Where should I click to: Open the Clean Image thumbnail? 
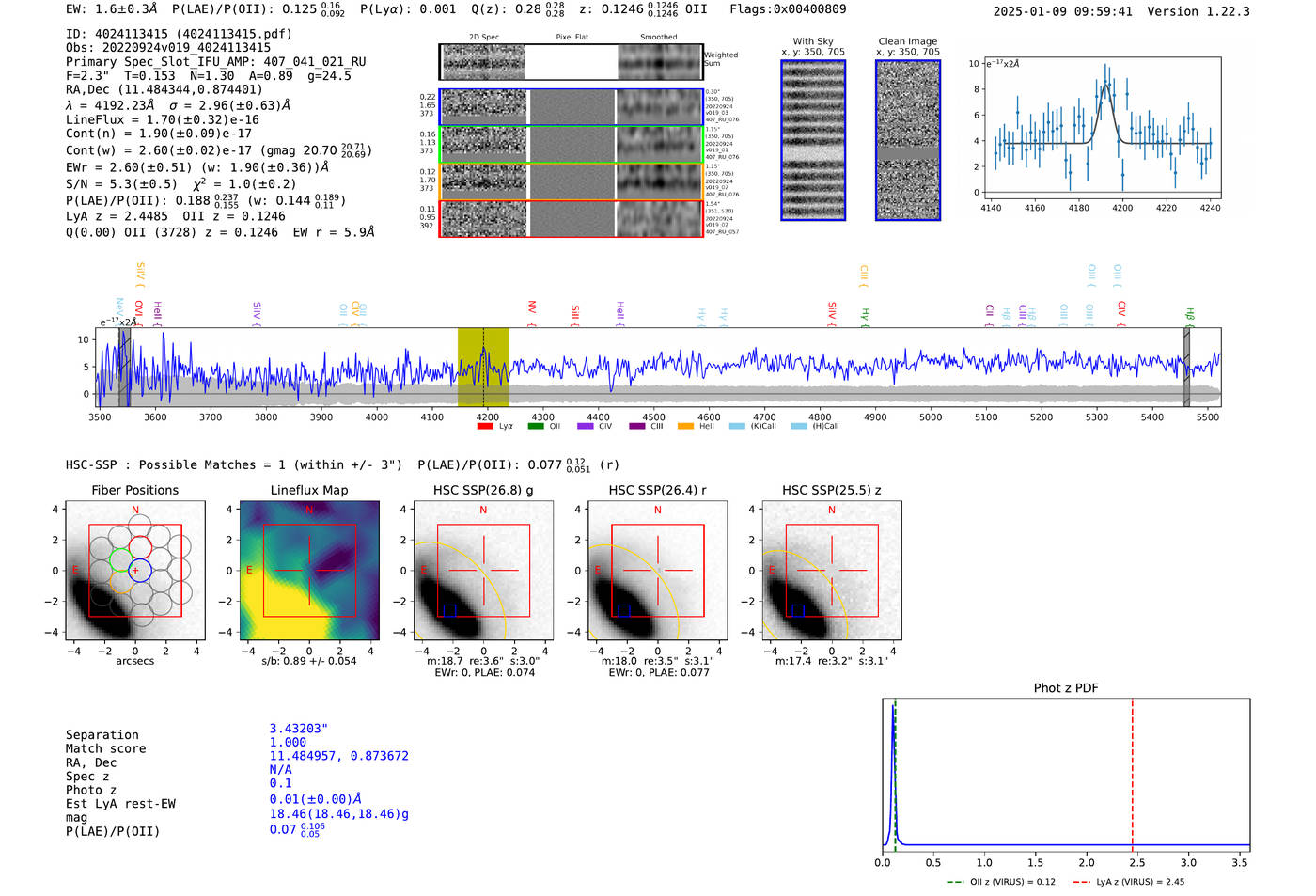pos(908,140)
